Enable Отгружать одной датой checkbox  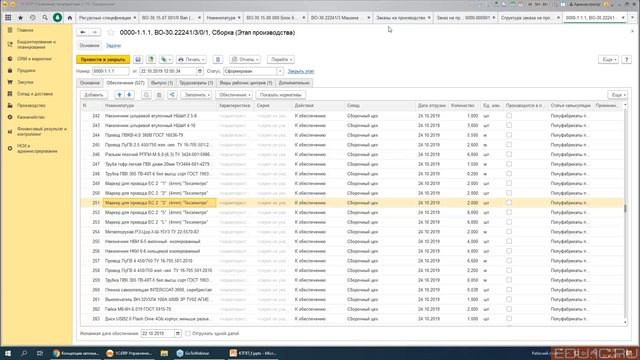(x=188, y=333)
